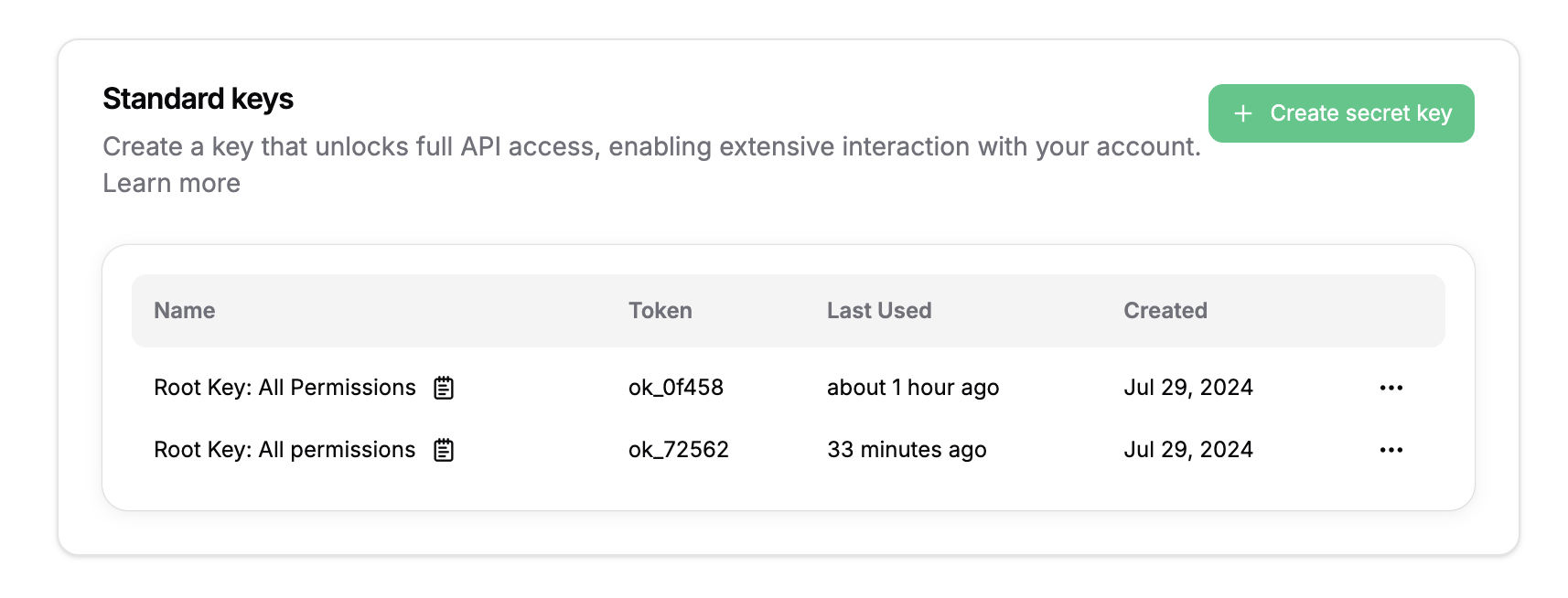Click the Standard keys heading
Screen dimensions: 1568x598
click(x=198, y=99)
